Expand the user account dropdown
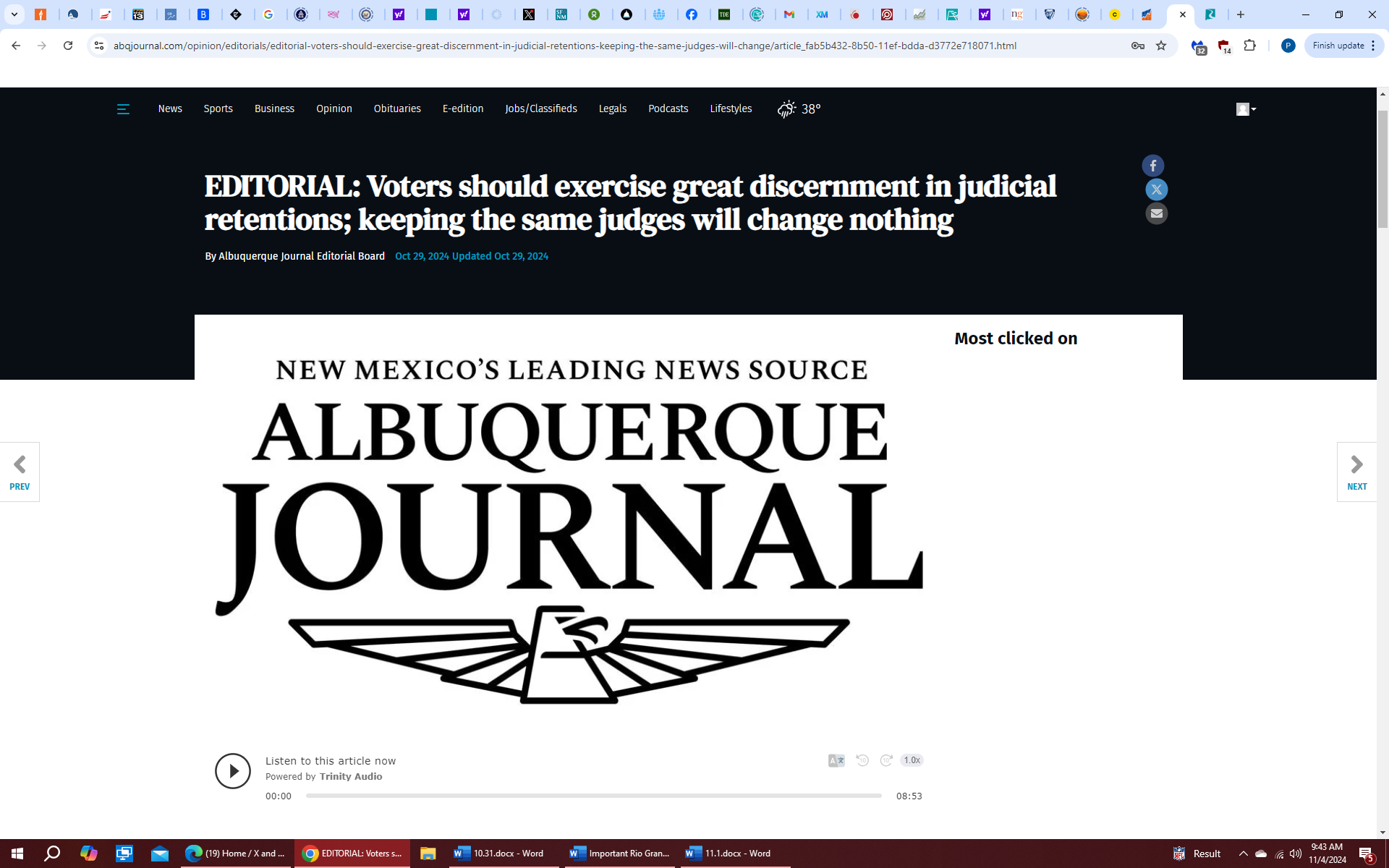This screenshot has height=868, width=1389. click(x=1246, y=109)
